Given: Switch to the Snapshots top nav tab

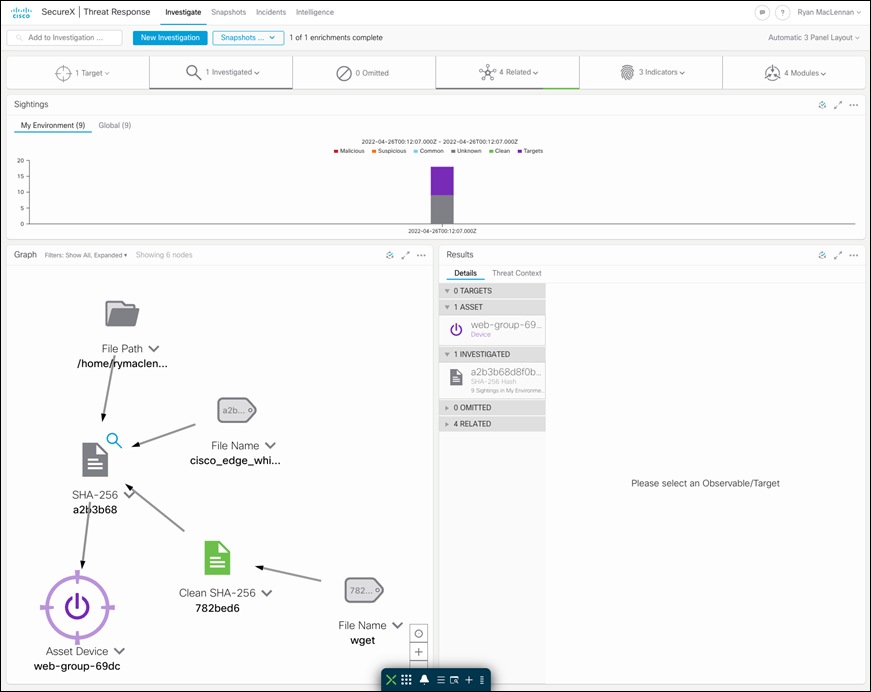Looking at the screenshot, I should (x=228, y=12).
